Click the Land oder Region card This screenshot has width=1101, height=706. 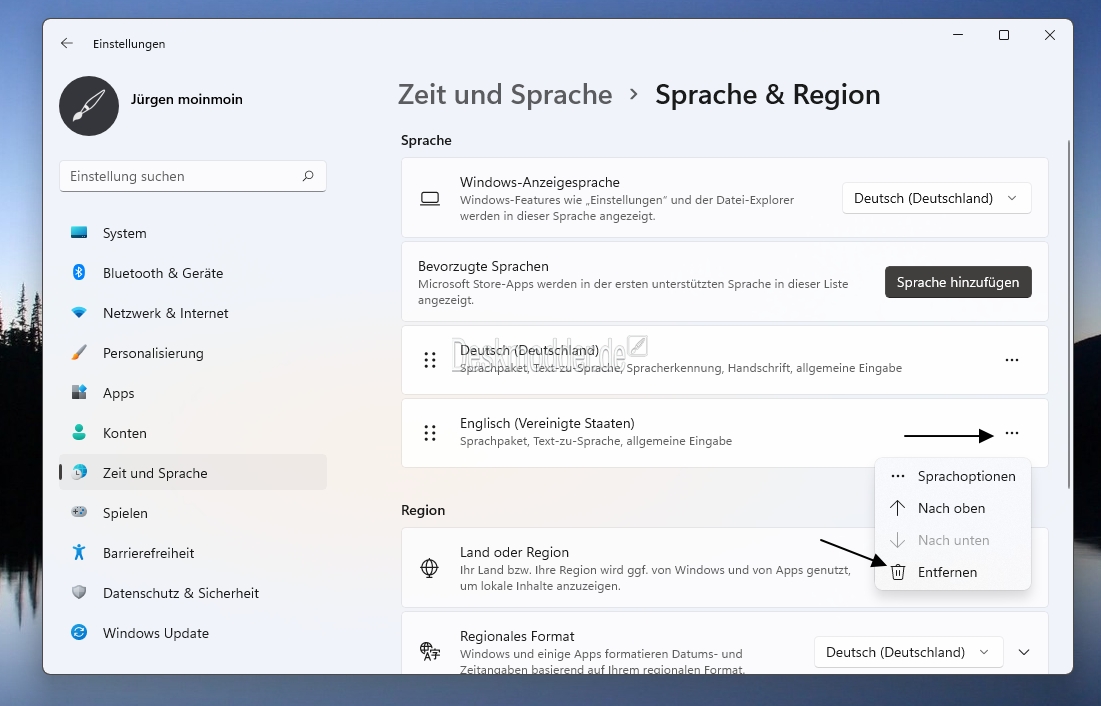click(725, 568)
